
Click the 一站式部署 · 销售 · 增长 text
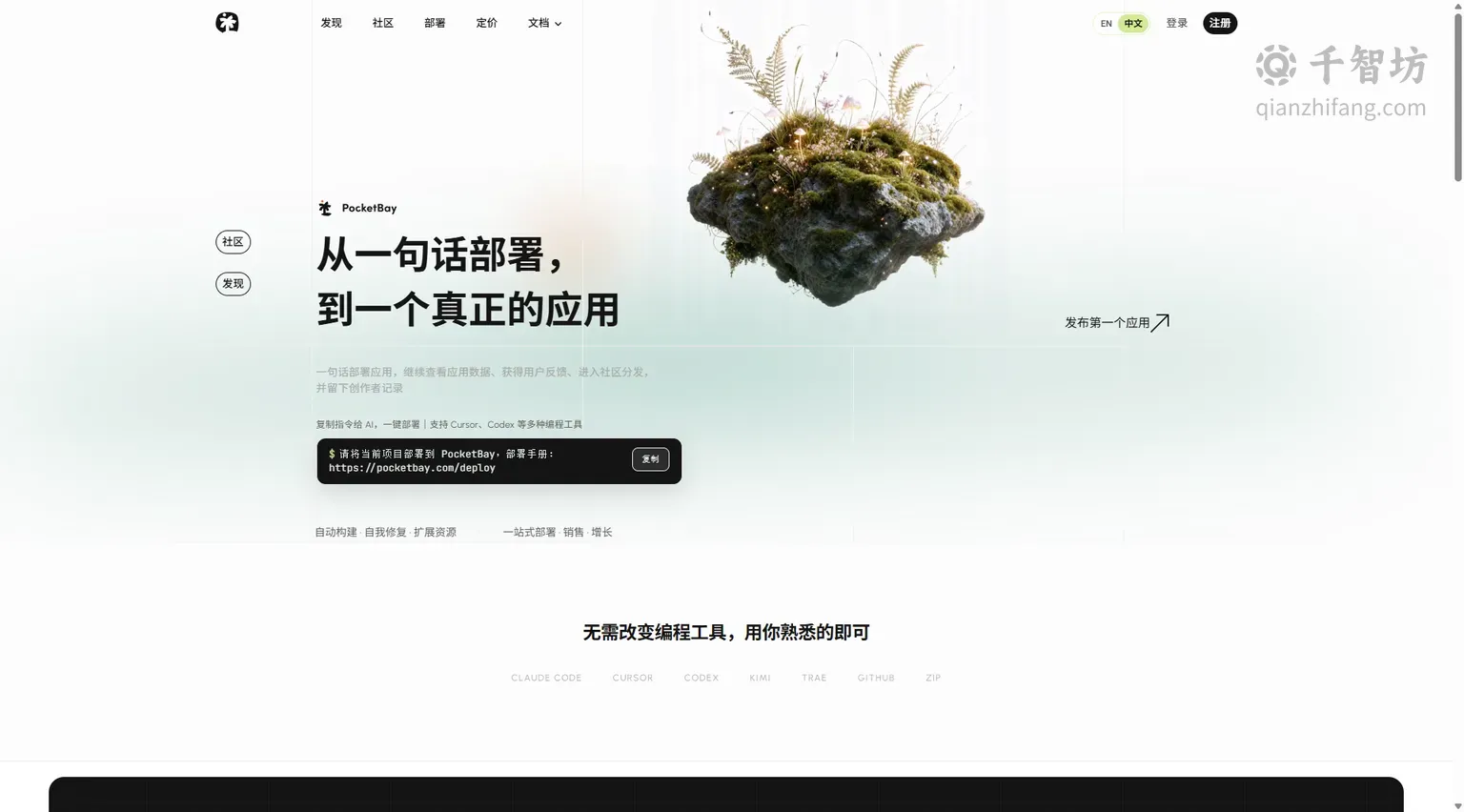pos(558,533)
